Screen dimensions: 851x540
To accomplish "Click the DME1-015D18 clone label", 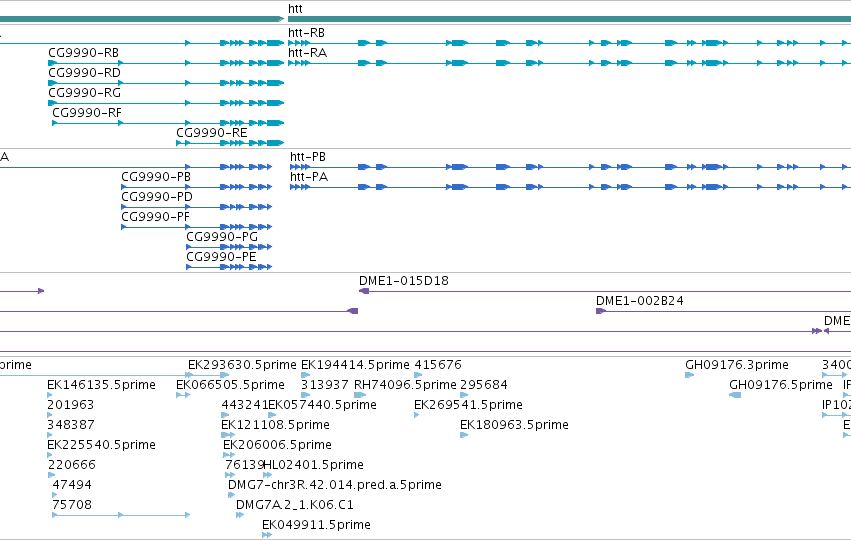I will pos(404,281).
